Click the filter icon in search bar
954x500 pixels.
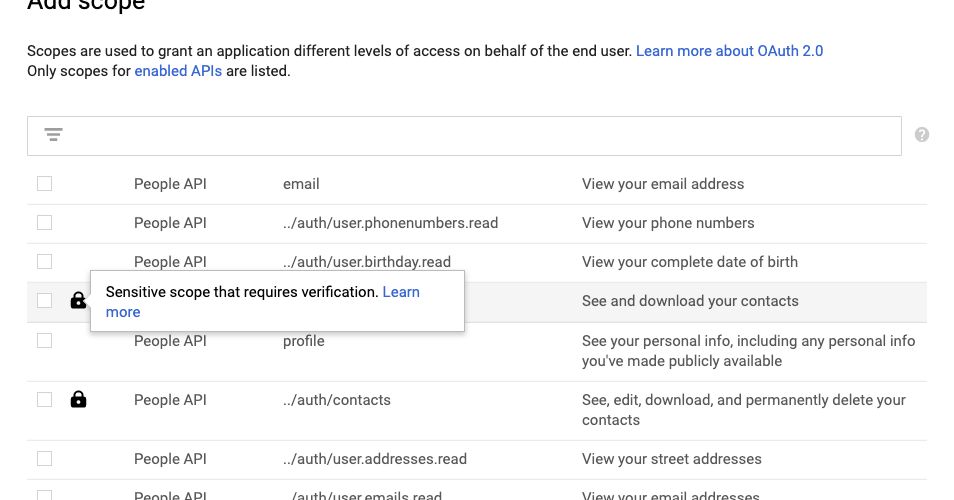[54, 135]
